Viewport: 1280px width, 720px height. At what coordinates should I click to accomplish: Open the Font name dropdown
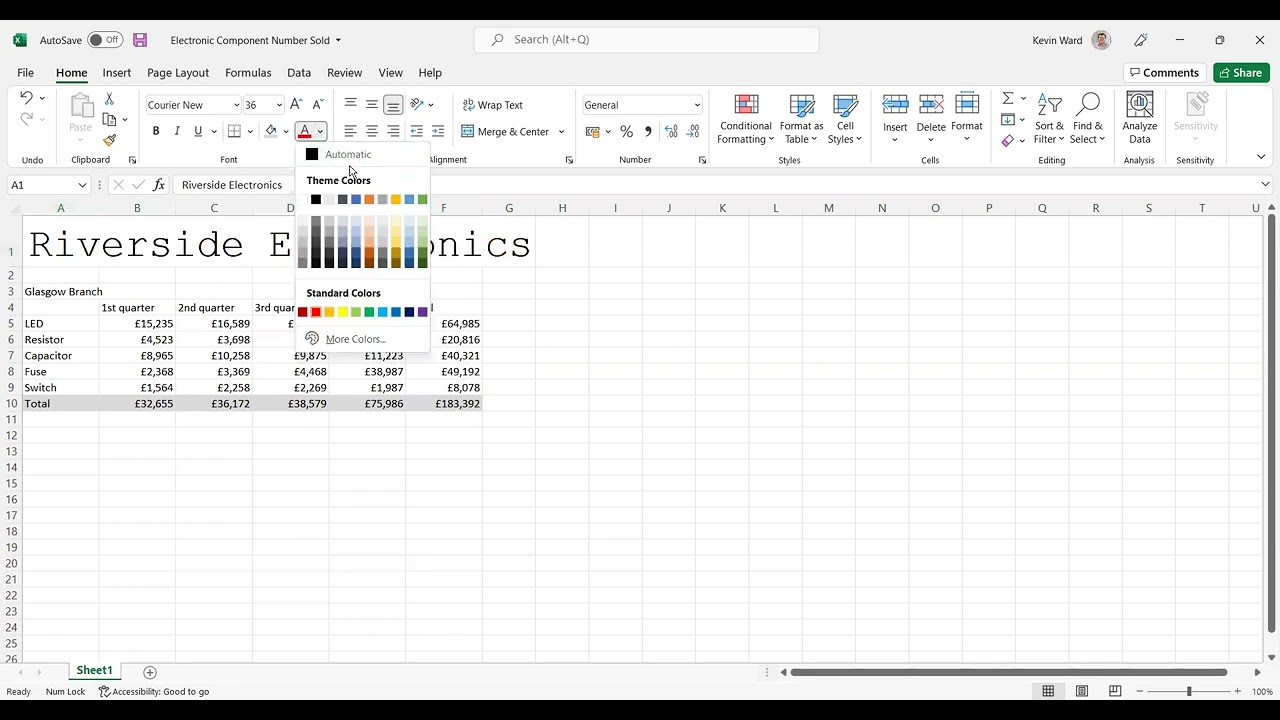coord(236,105)
